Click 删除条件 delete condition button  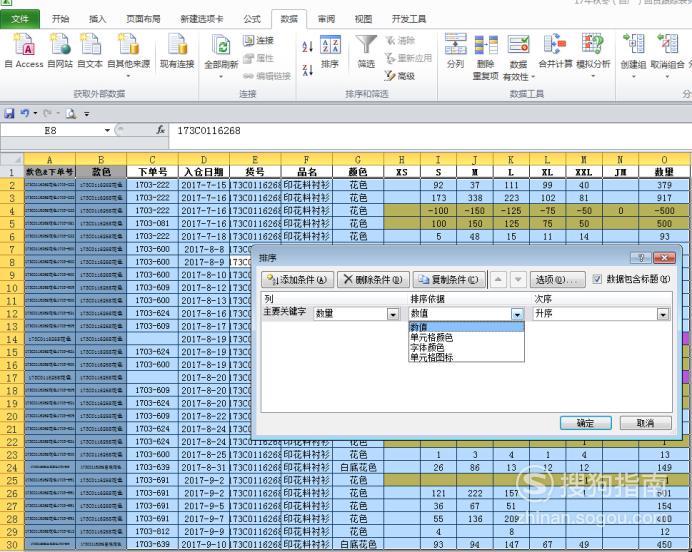pyautogui.click(x=373, y=279)
